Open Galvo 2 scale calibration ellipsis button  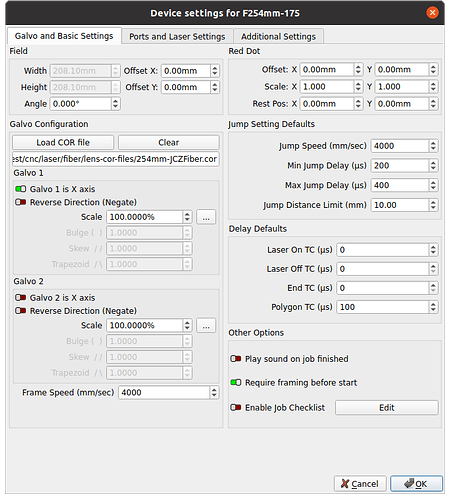point(206,325)
